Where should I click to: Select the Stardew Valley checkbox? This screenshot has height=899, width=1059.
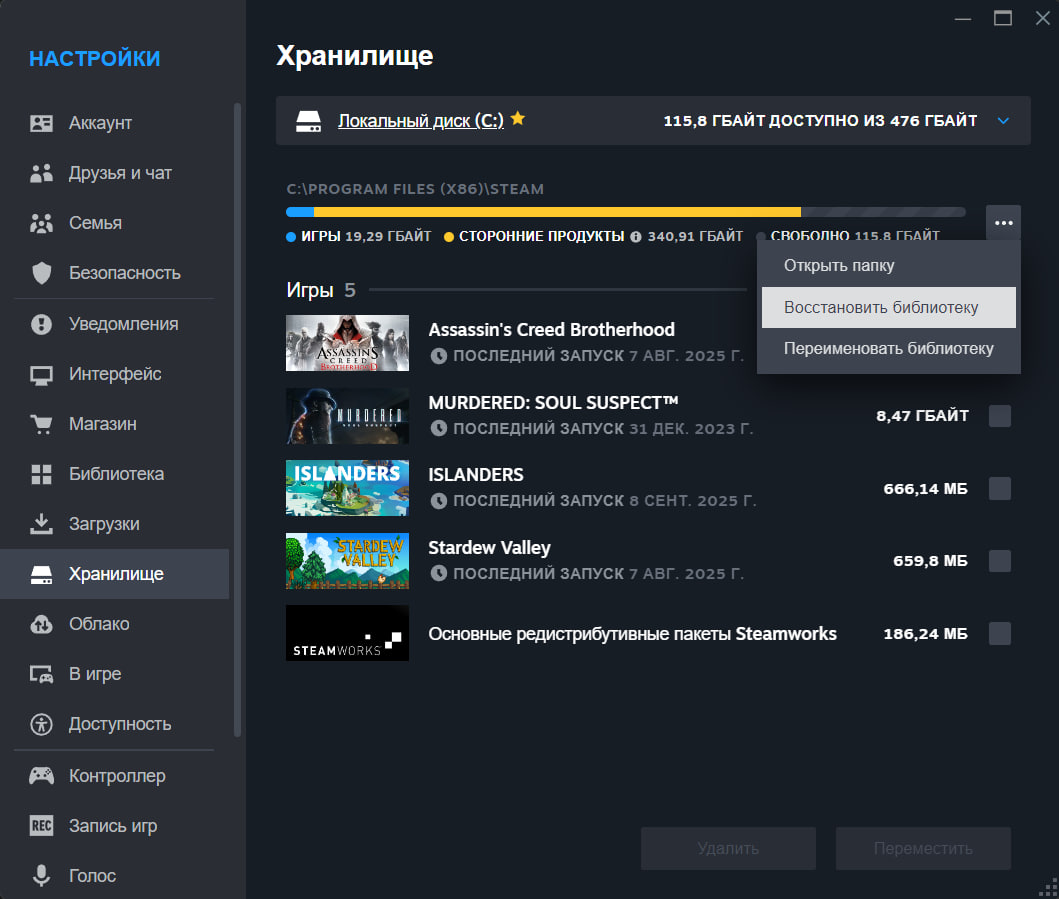point(1000,561)
